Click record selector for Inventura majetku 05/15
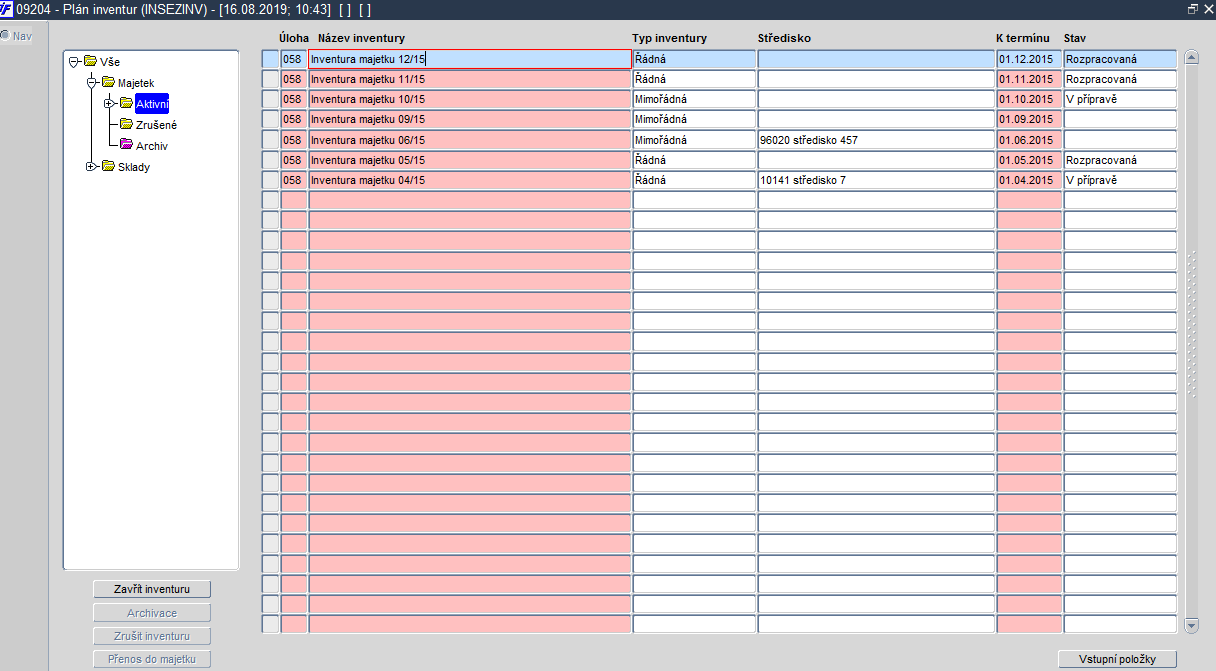This screenshot has width=1216, height=671. [270, 159]
